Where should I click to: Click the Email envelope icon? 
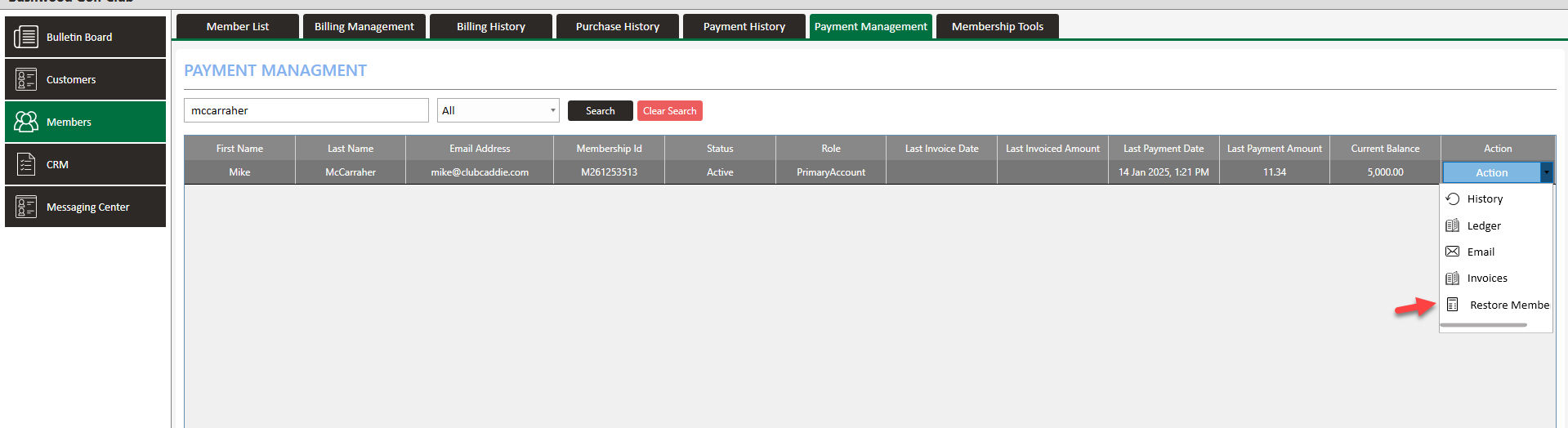coord(1453,252)
